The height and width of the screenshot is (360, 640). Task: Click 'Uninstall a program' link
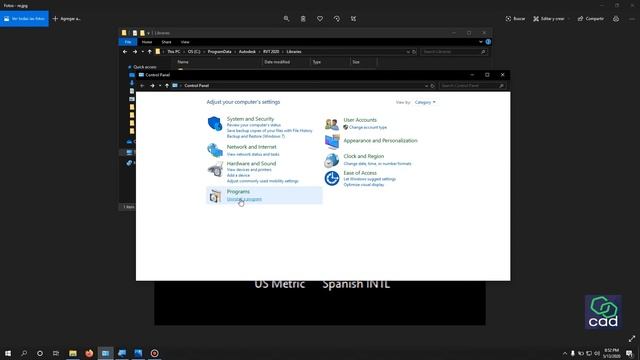coord(244,199)
